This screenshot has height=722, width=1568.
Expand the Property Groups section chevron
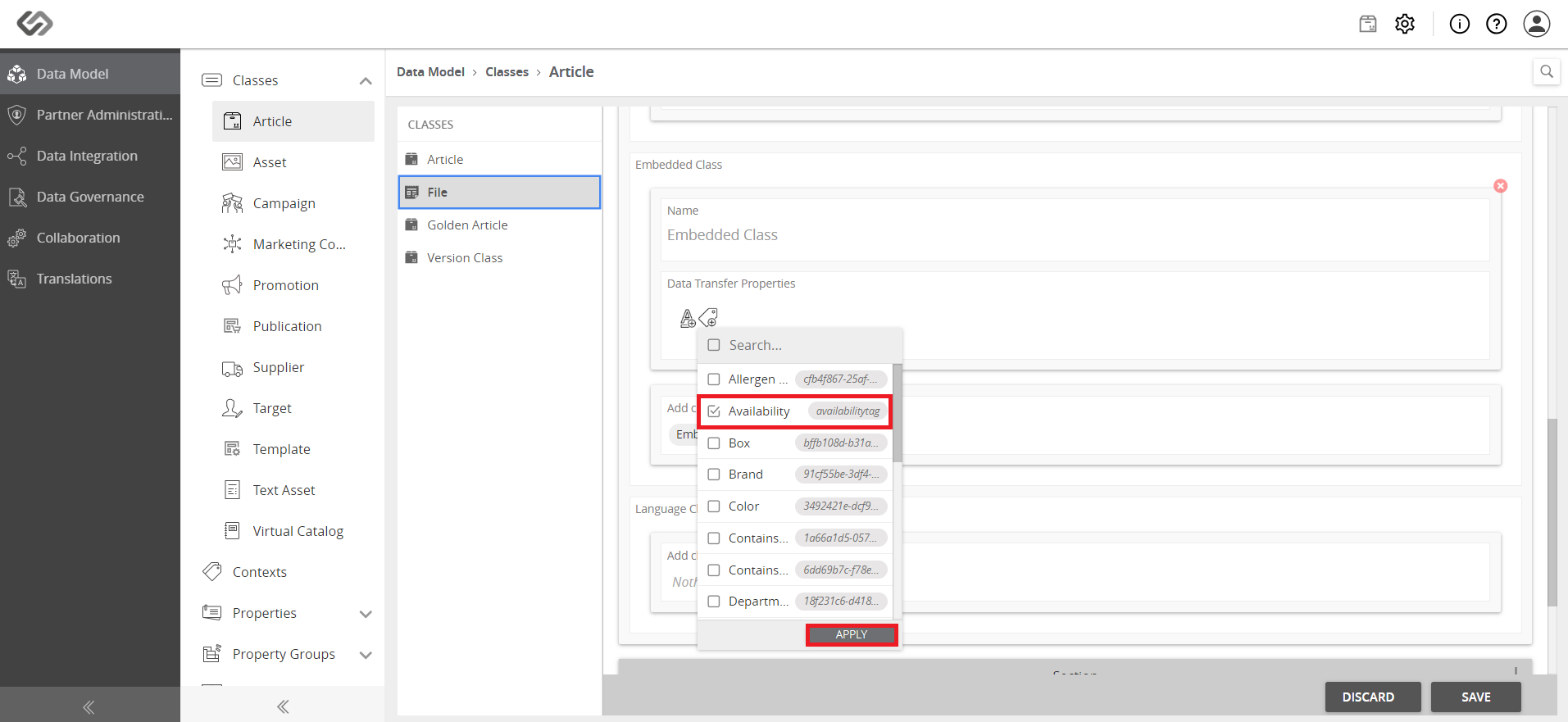click(x=366, y=655)
